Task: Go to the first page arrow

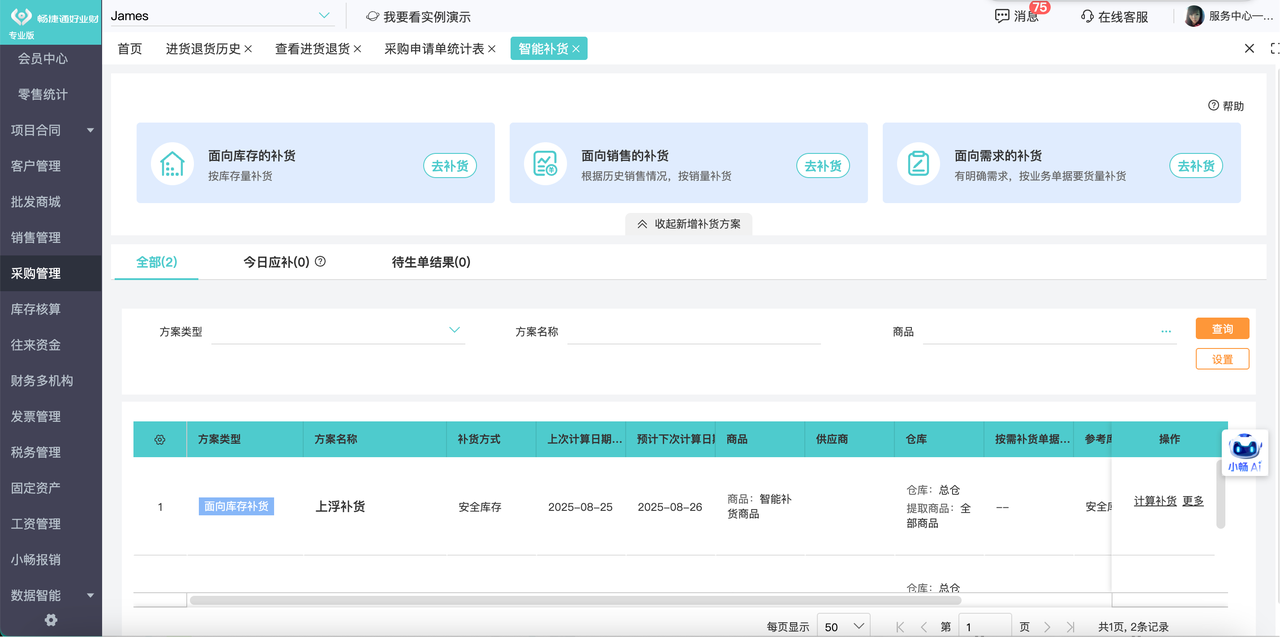Action: tap(900, 627)
